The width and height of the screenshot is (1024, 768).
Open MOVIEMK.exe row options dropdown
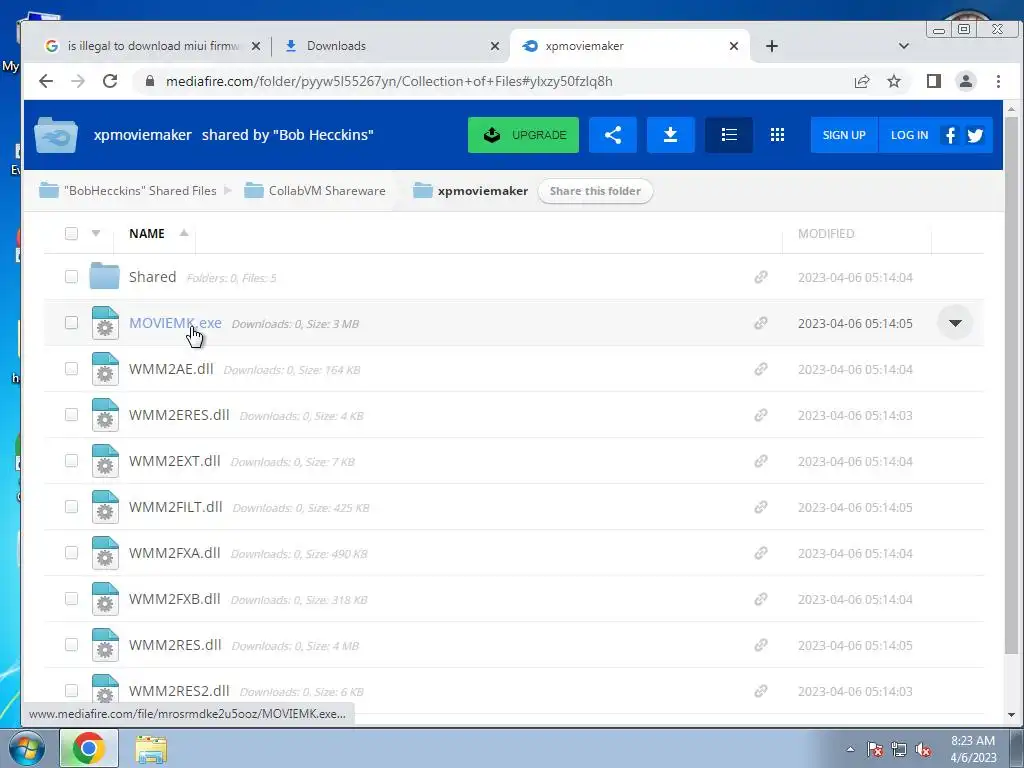tap(955, 323)
